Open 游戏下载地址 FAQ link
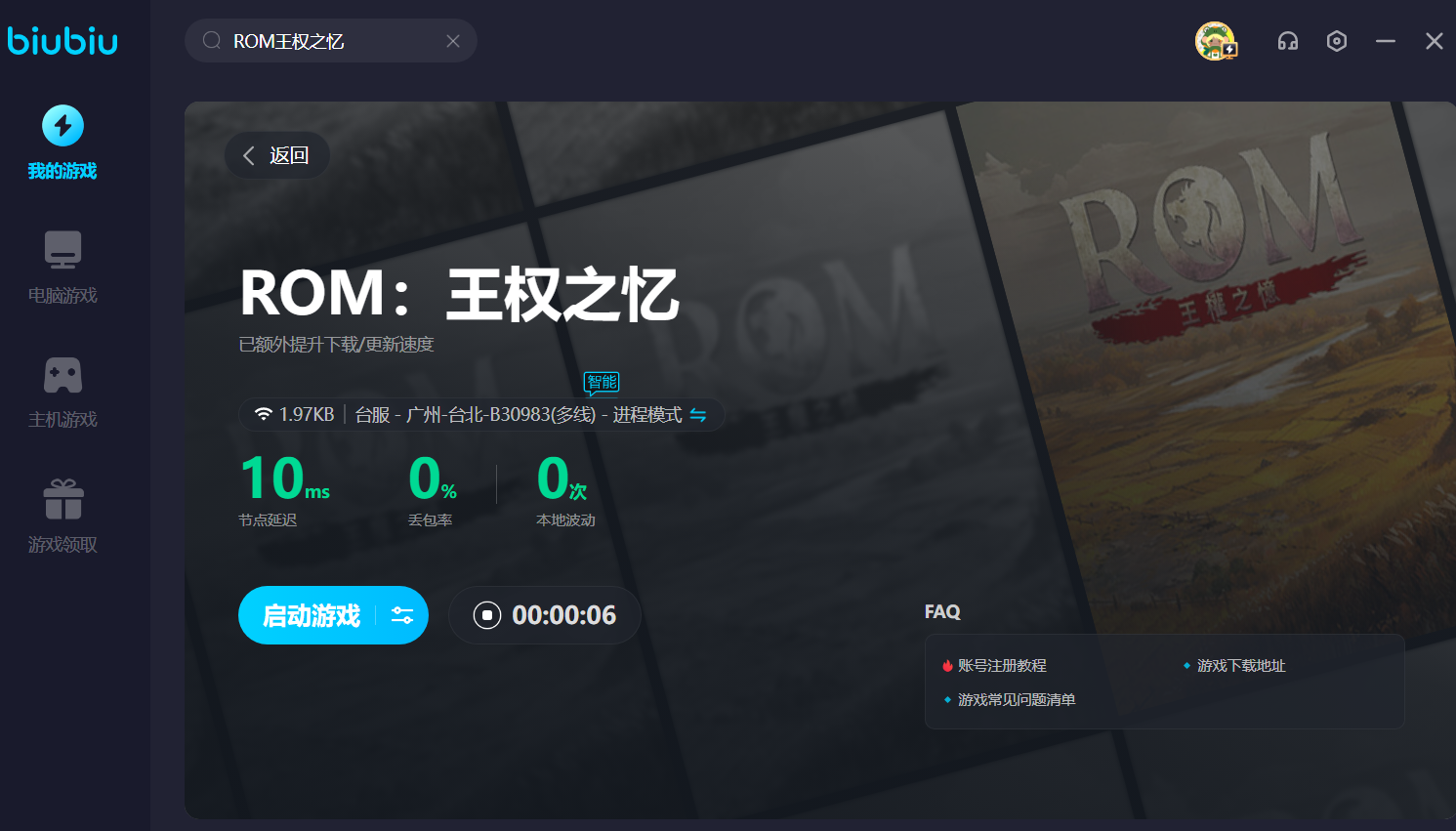The height and width of the screenshot is (831, 1456). coord(1240,666)
